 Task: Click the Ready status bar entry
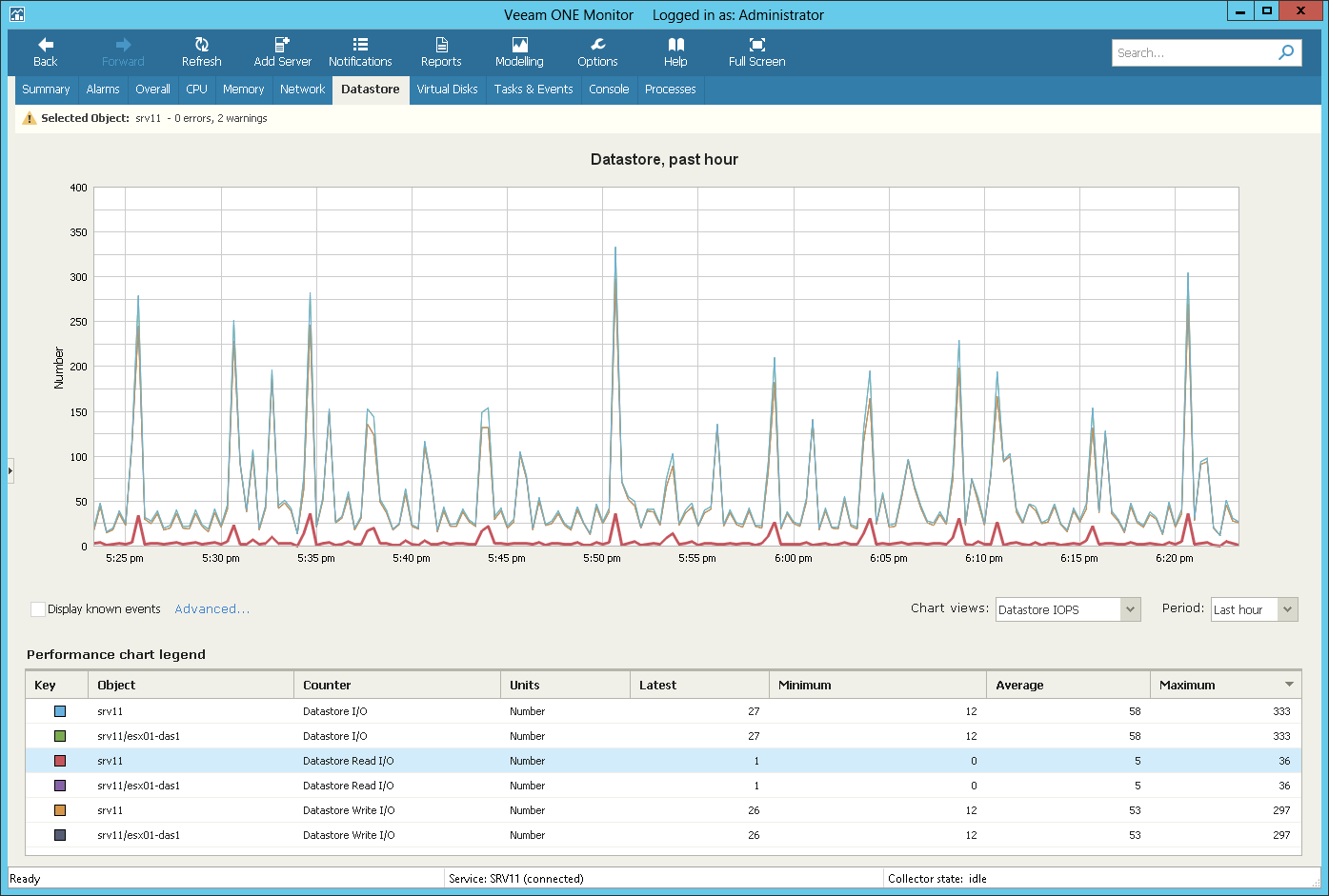[25, 879]
